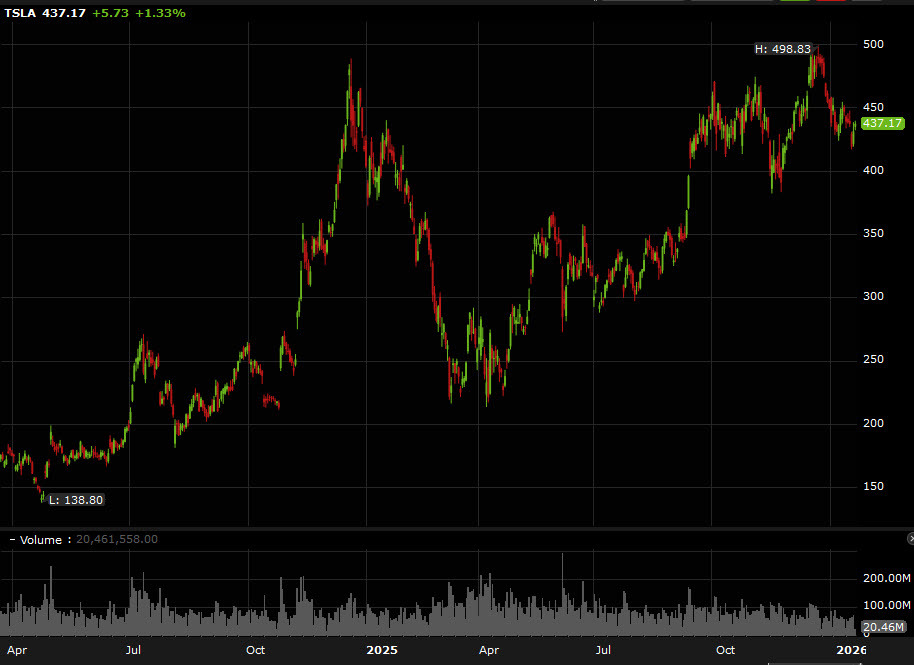Select the 2026 label on time axis
Screen dimensions: 914x665
[851, 650]
